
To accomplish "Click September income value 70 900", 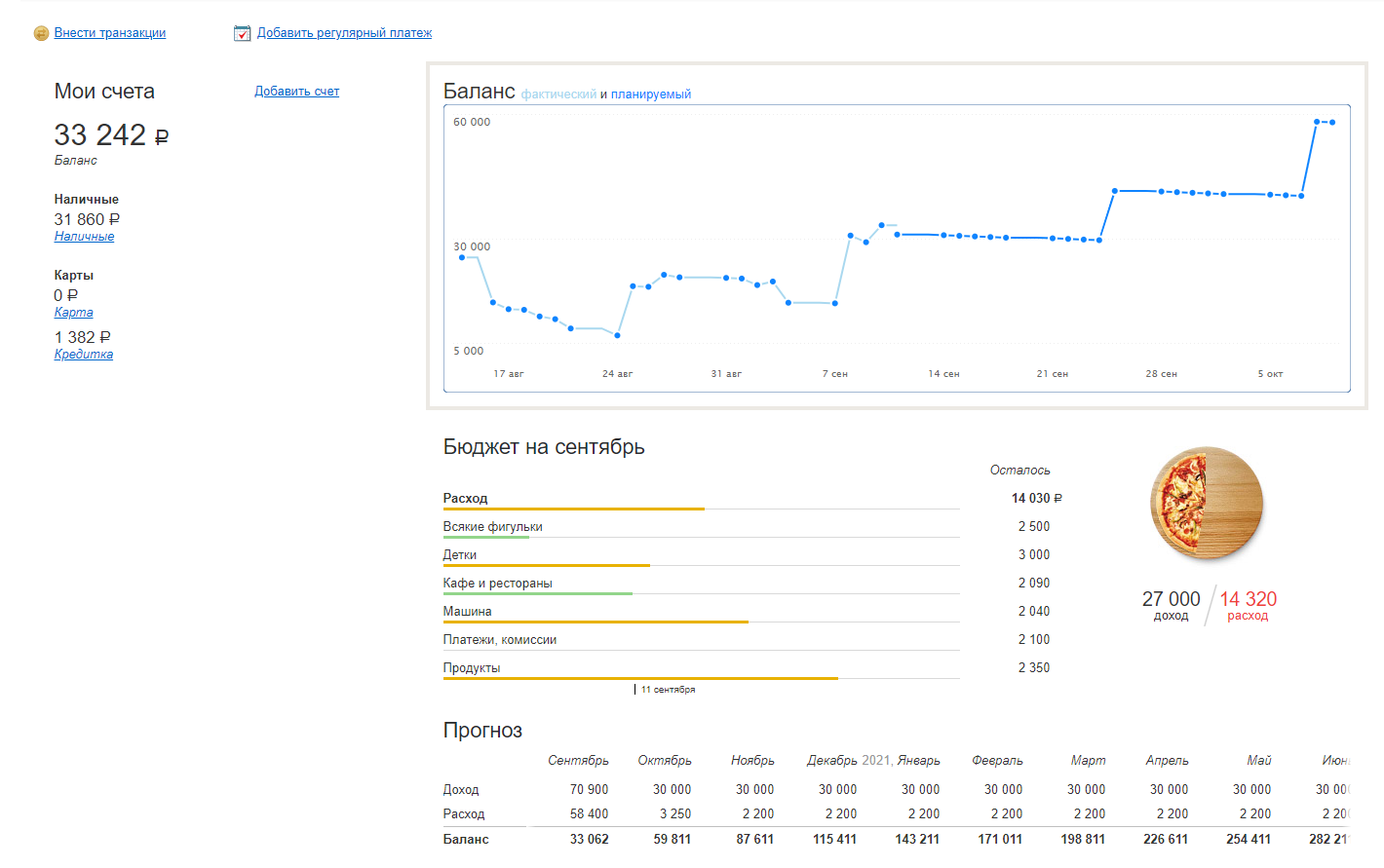I will tap(589, 790).
